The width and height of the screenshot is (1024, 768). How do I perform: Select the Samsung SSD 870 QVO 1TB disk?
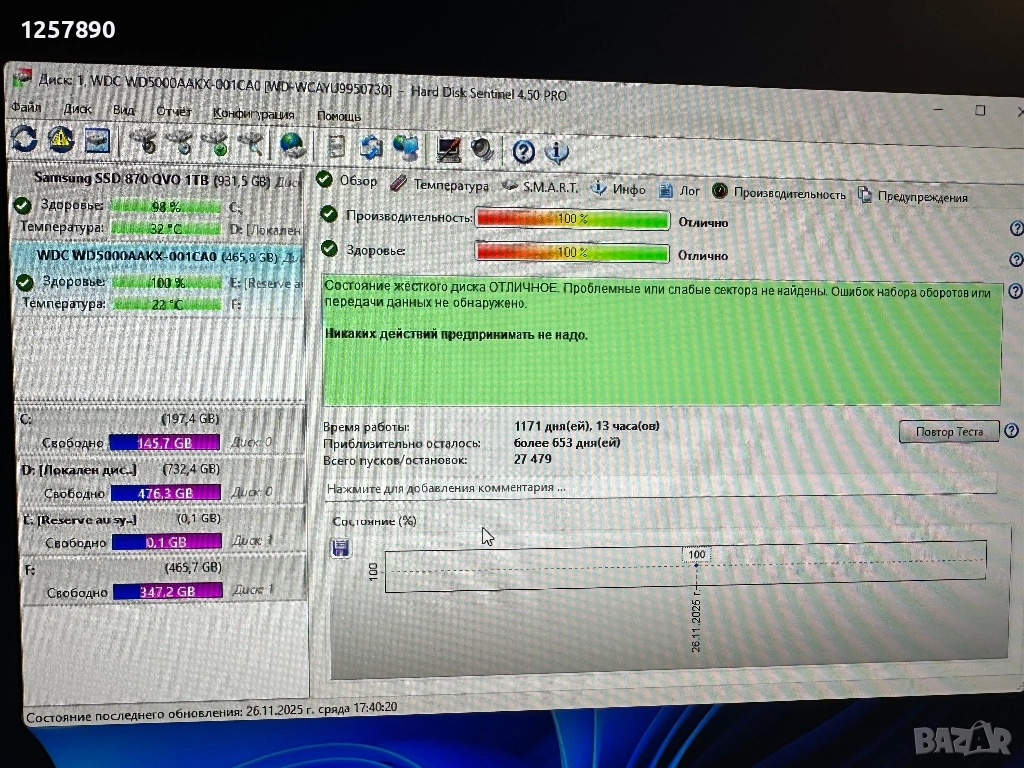click(x=121, y=178)
